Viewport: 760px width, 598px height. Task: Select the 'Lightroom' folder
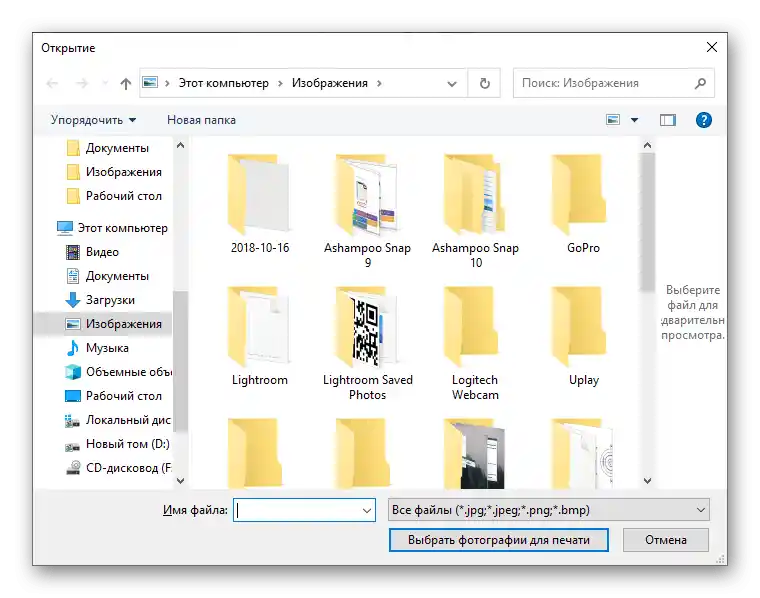pyautogui.click(x=260, y=336)
